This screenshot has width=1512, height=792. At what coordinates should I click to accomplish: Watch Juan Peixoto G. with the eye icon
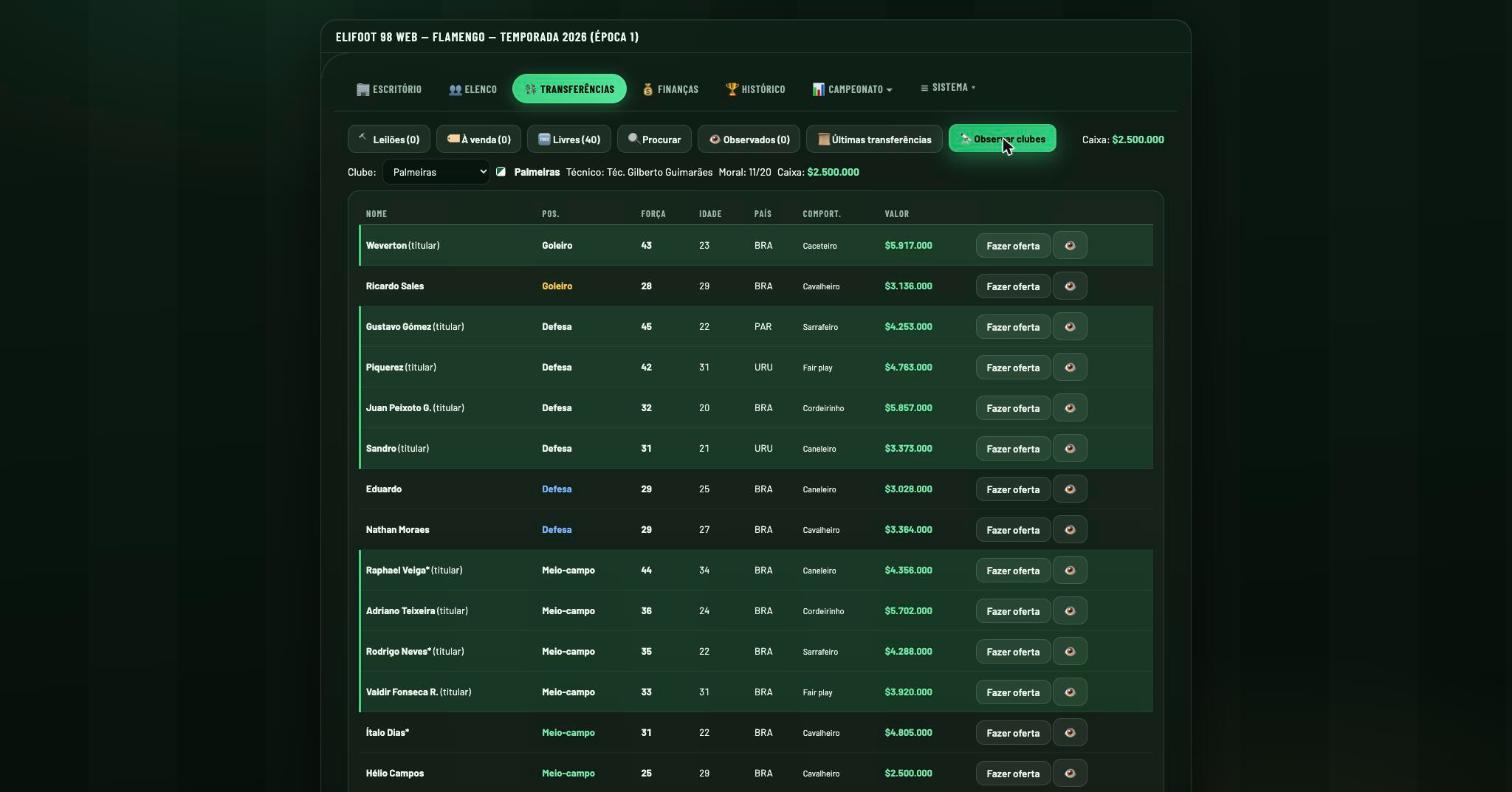1069,408
